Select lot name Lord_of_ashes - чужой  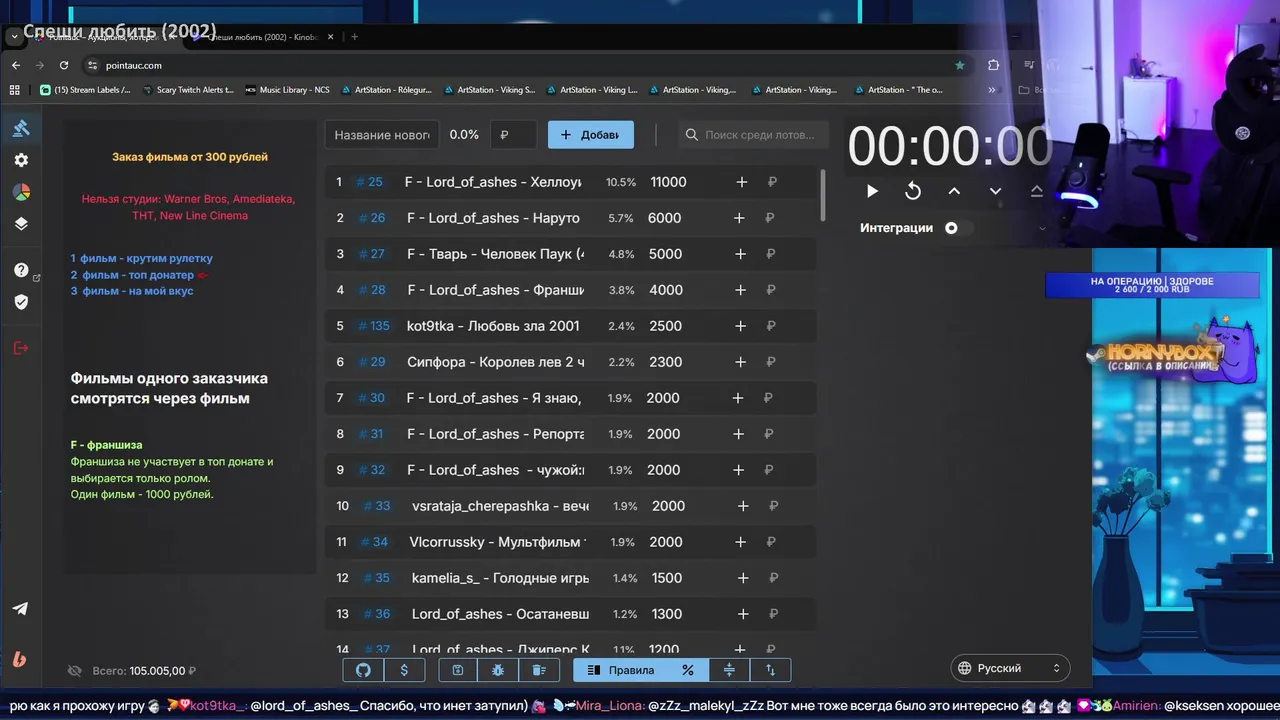tap(495, 470)
